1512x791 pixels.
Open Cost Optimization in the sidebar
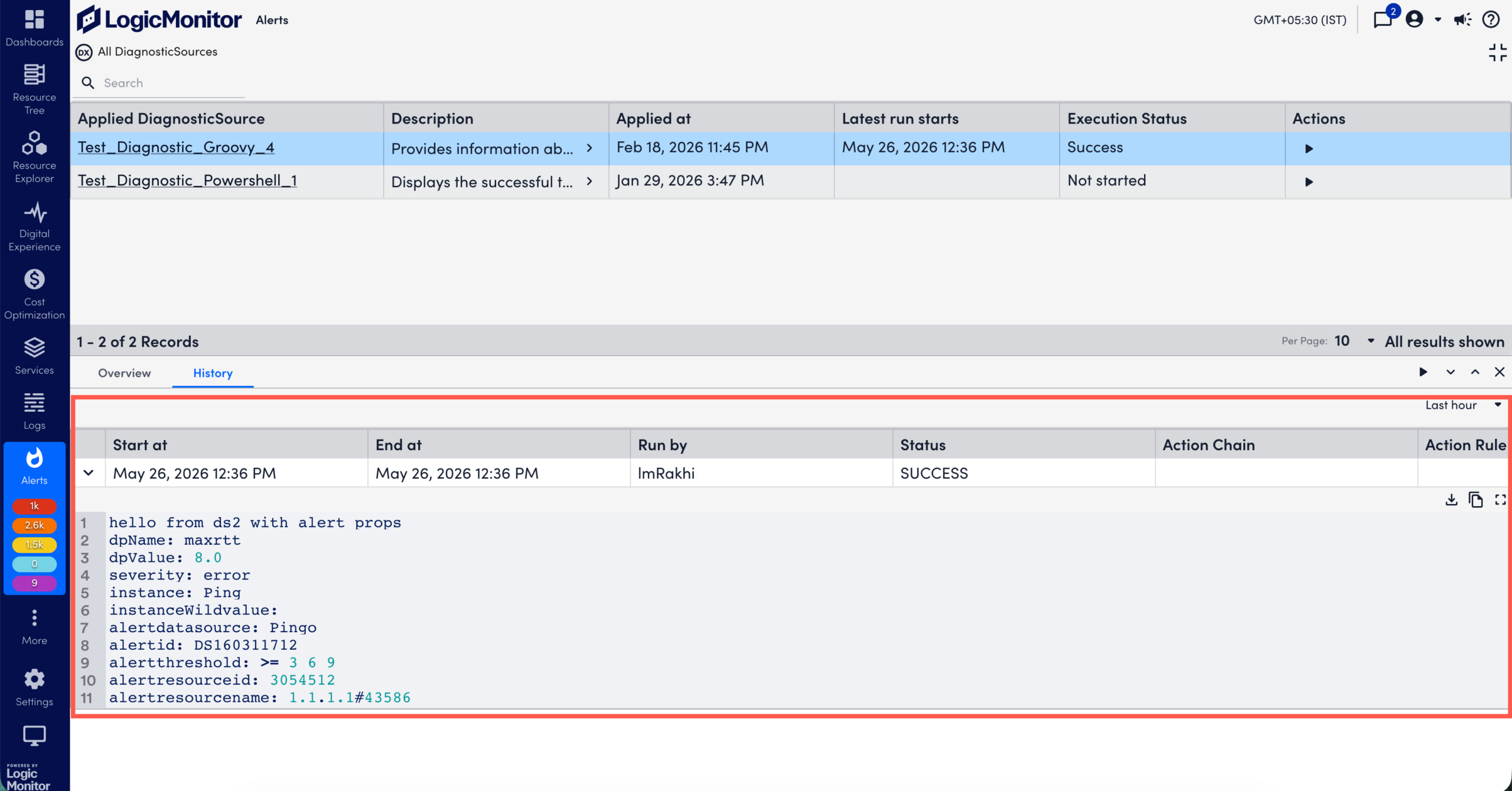(34, 294)
